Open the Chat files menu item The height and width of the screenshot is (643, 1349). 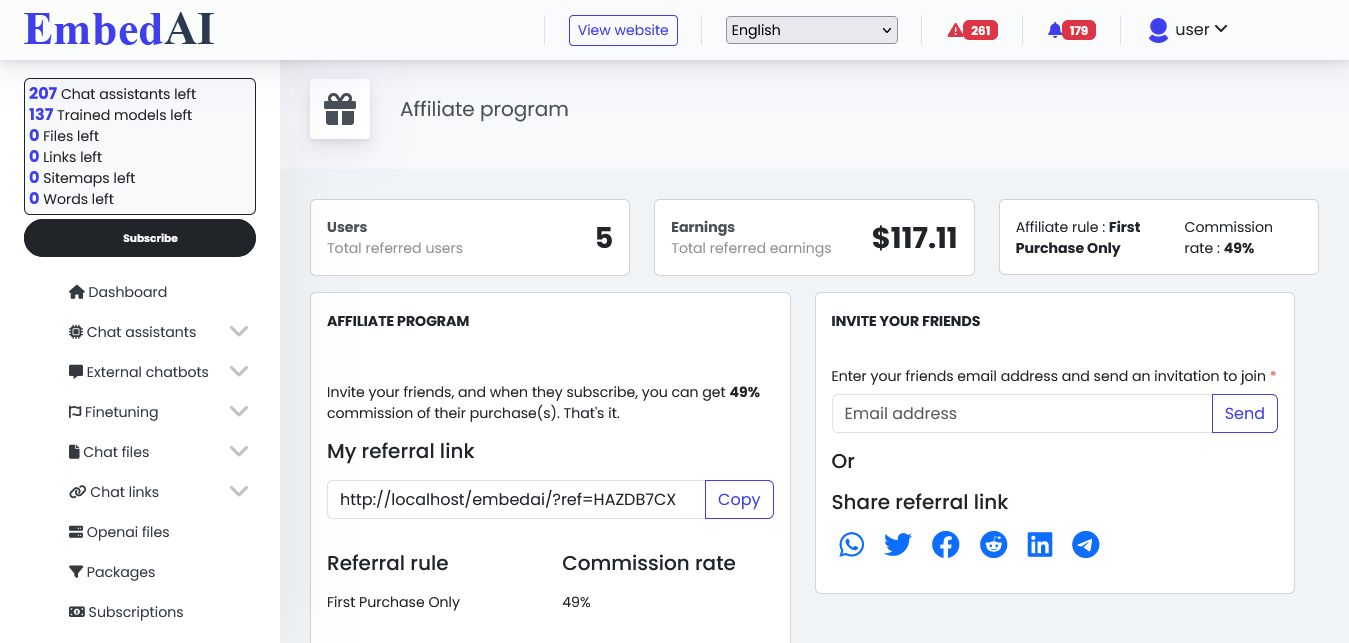point(109,452)
